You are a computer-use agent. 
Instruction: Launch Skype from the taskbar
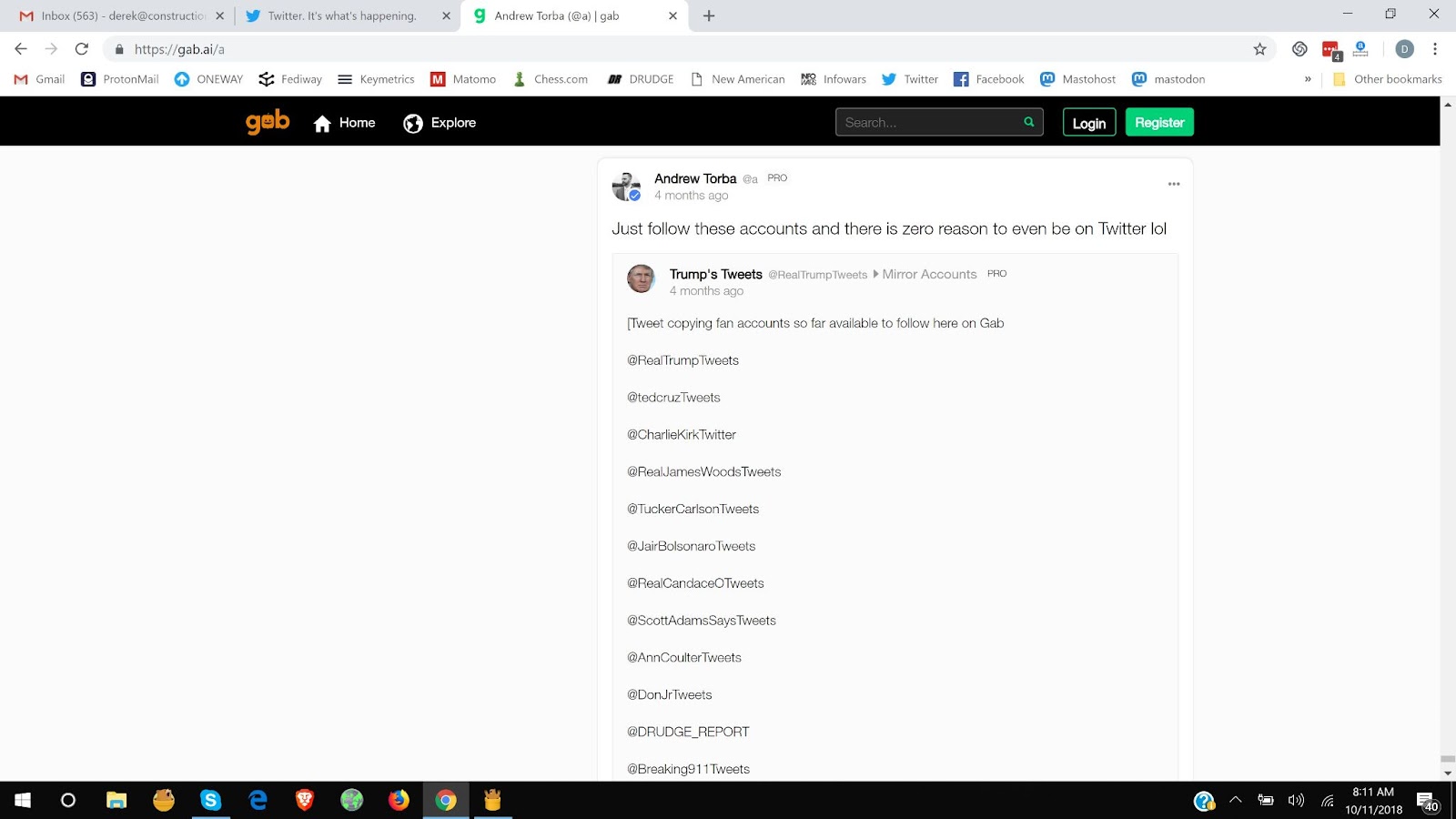pyautogui.click(x=211, y=800)
